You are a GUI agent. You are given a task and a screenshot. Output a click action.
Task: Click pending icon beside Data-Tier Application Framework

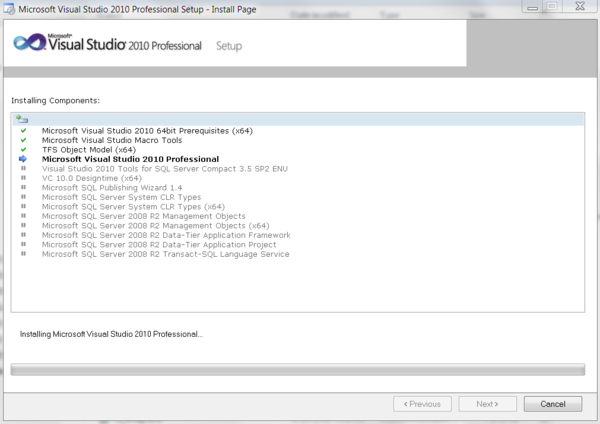click(x=23, y=235)
